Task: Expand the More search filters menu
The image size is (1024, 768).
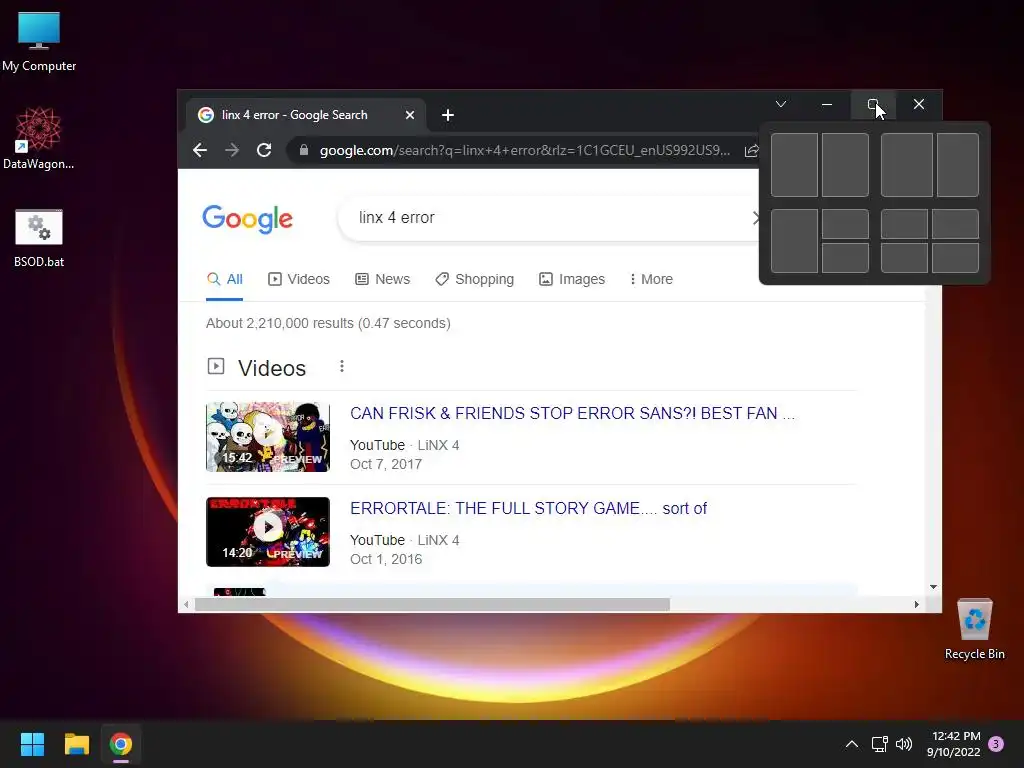Action: pyautogui.click(x=650, y=280)
